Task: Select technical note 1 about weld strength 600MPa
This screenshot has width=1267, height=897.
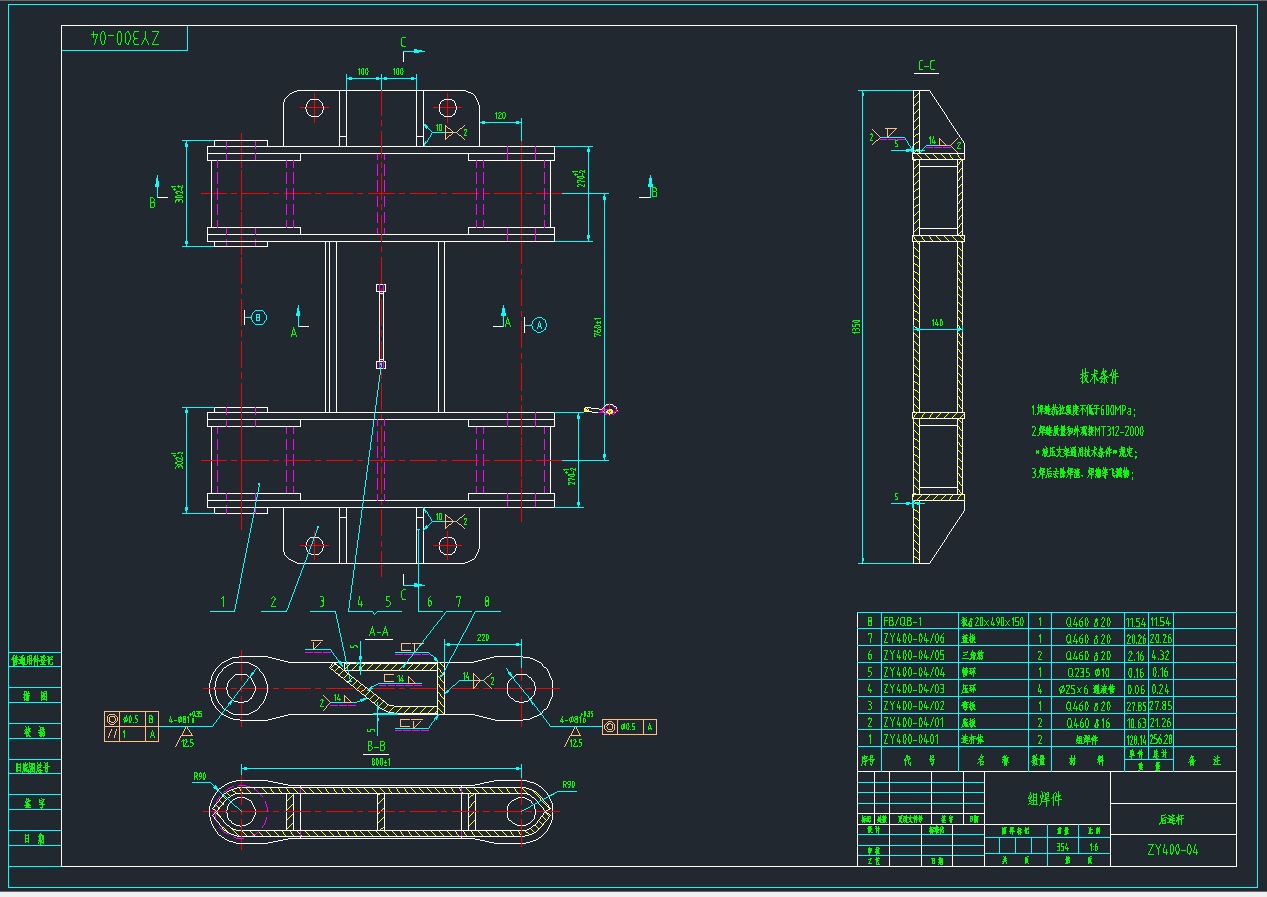Action: click(x=1083, y=410)
